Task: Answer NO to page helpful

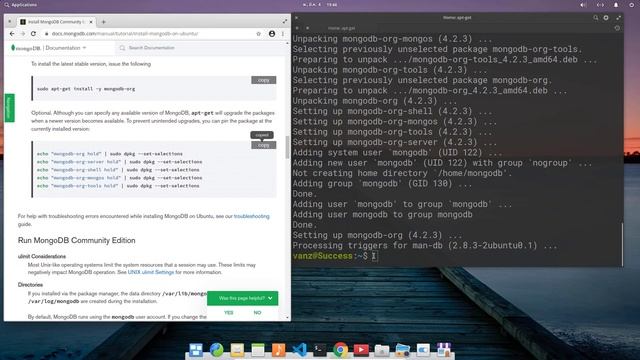Action: tap(257, 313)
